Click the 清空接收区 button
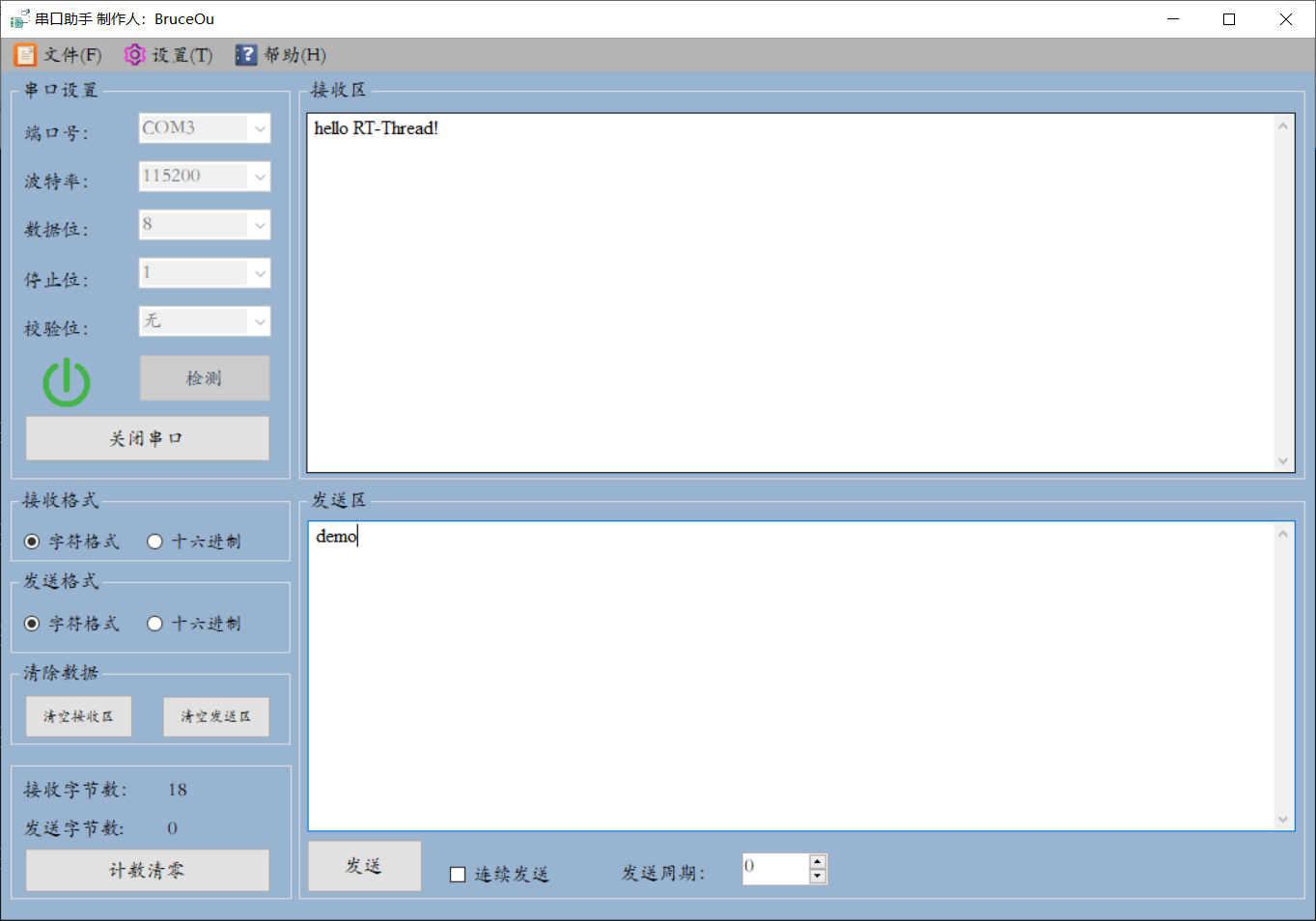This screenshot has width=1316, height=921. click(78, 716)
